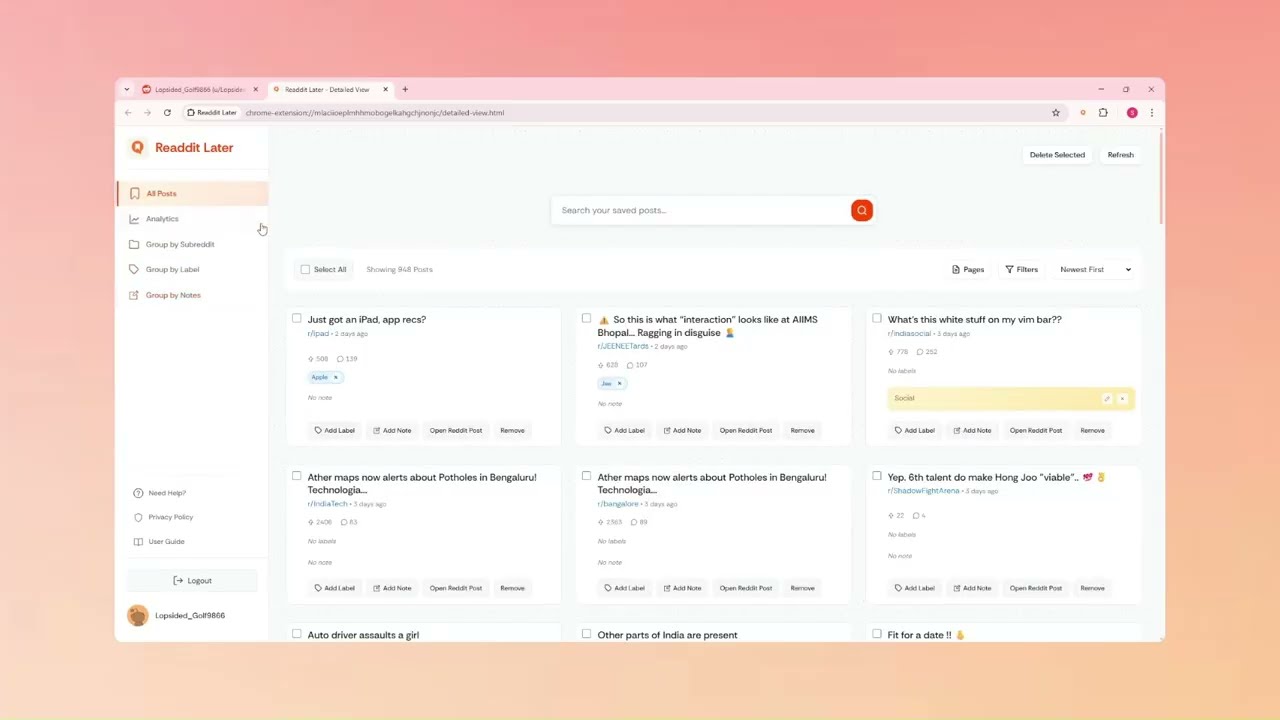Bookmark this page with the star icon

(1055, 113)
